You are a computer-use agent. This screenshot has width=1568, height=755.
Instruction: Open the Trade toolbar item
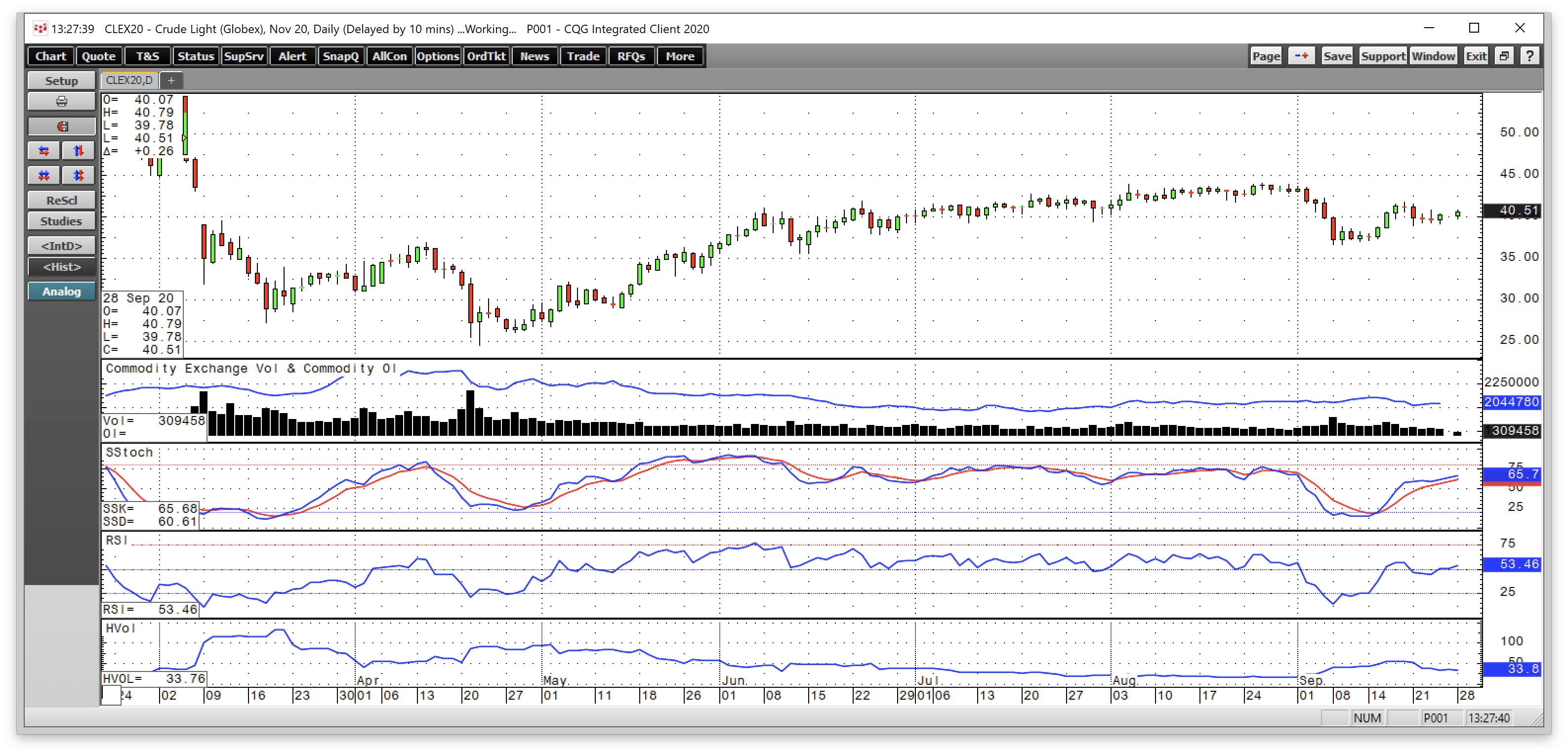pos(583,56)
